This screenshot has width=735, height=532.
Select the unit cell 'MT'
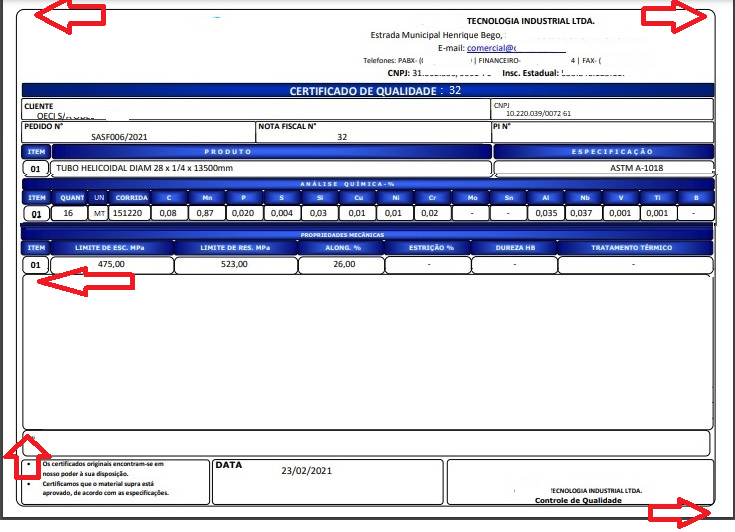[x=99, y=214]
